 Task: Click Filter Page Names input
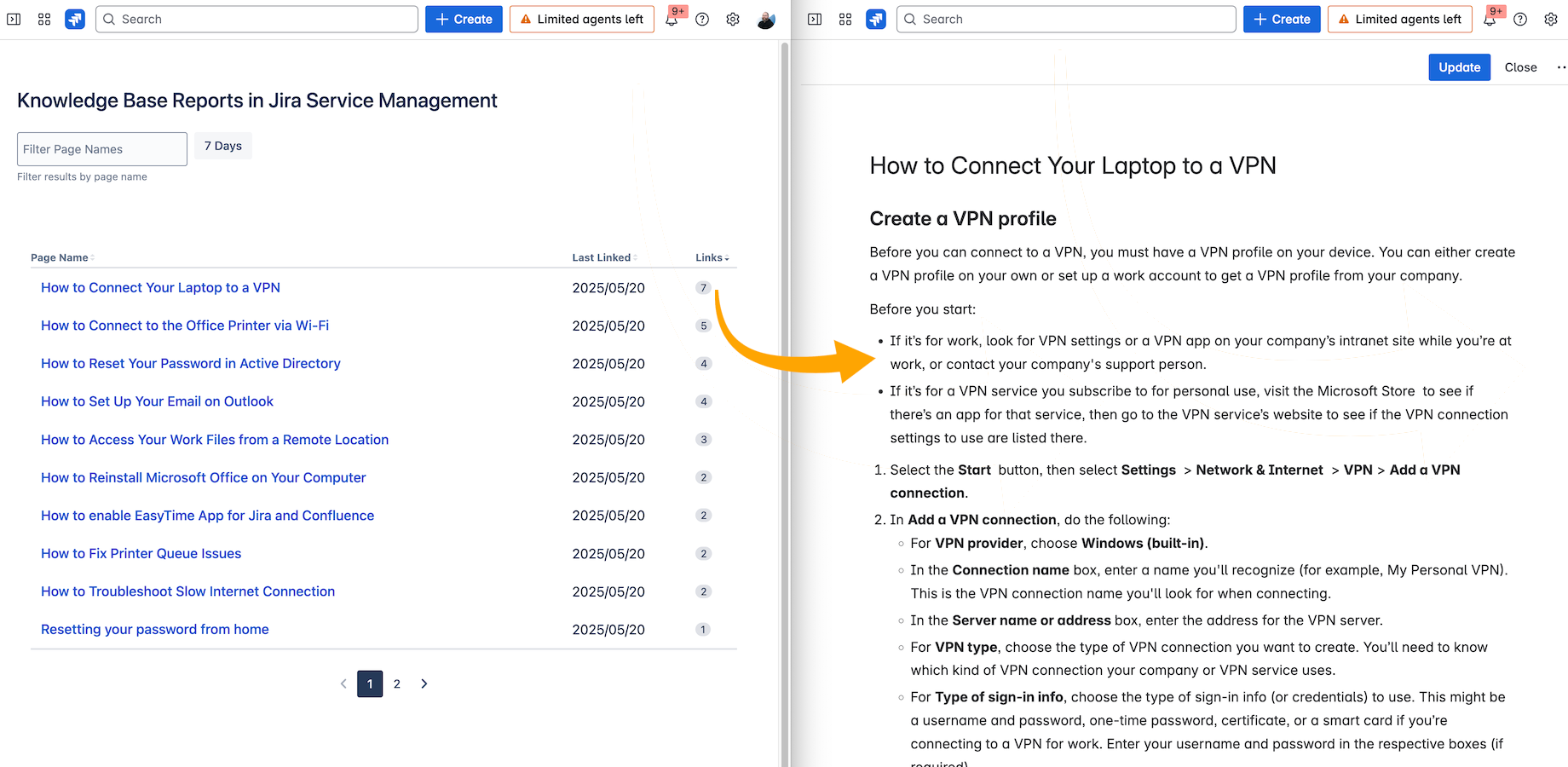pyautogui.click(x=102, y=149)
